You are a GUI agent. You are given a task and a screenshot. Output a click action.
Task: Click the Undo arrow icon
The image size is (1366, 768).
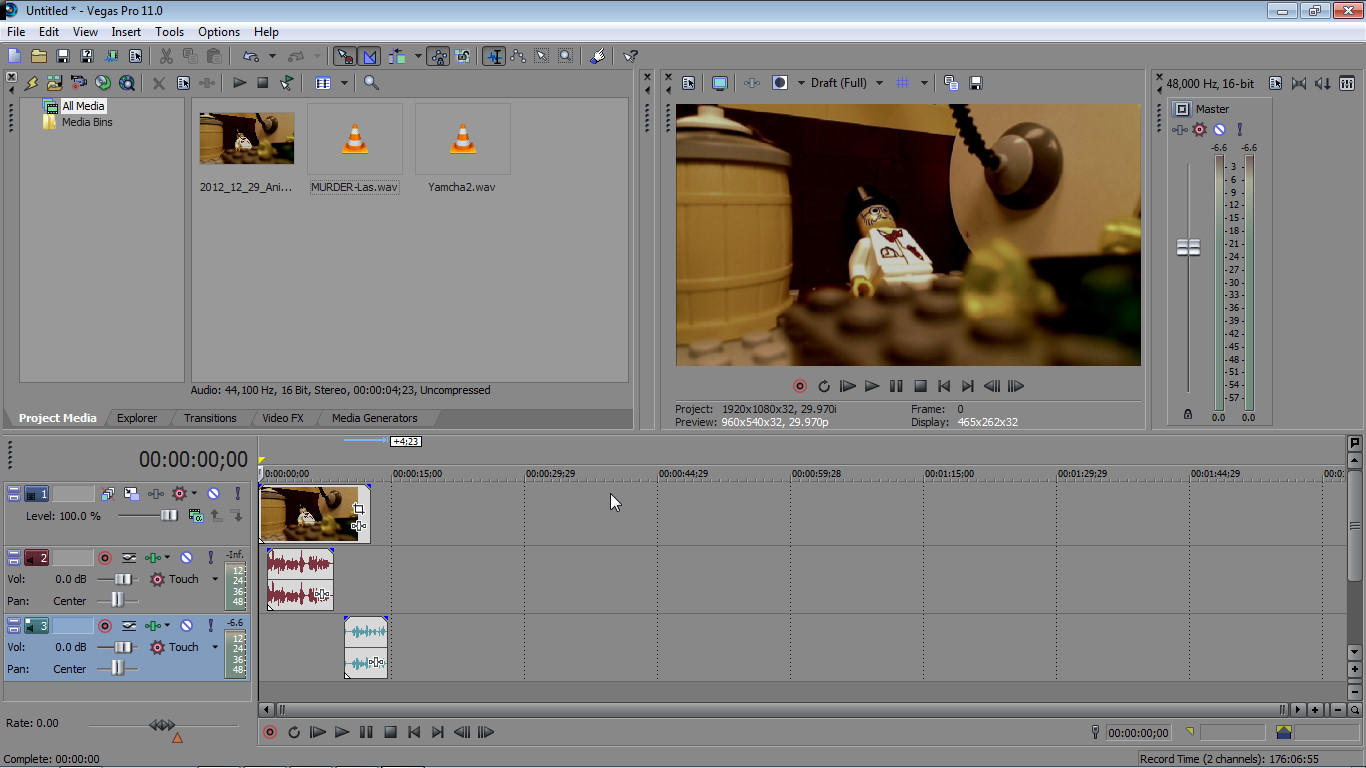250,56
